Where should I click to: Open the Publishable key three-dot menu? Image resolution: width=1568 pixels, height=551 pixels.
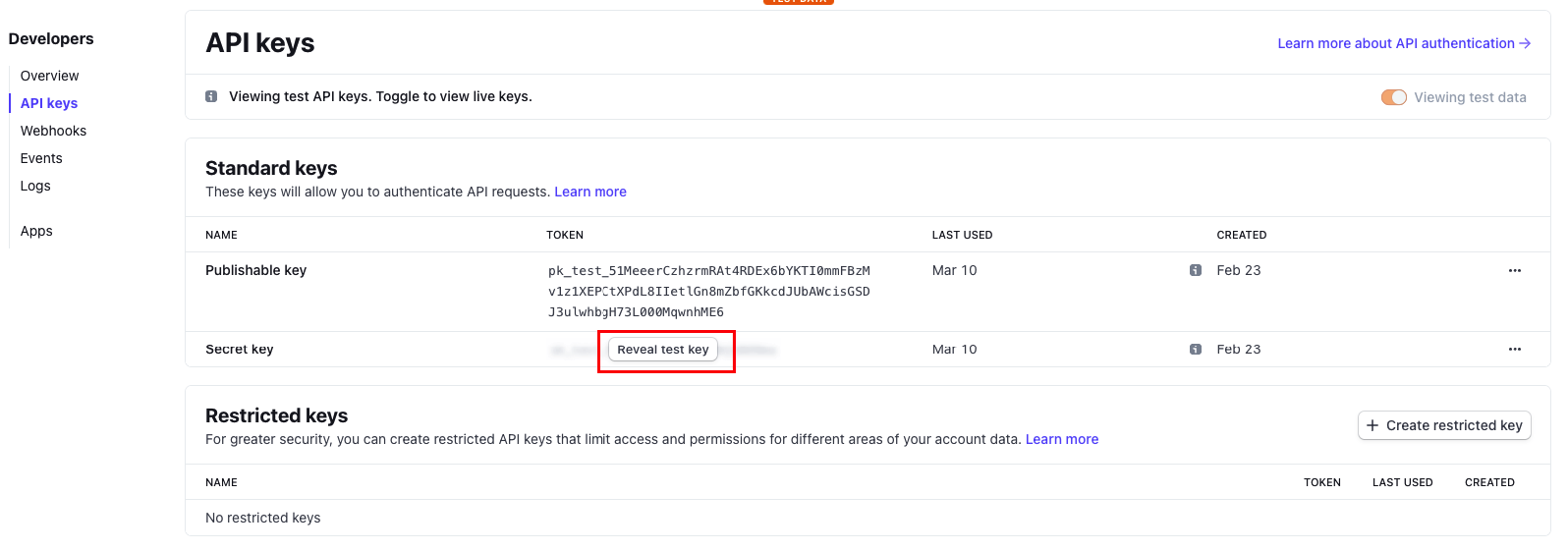[1515, 270]
